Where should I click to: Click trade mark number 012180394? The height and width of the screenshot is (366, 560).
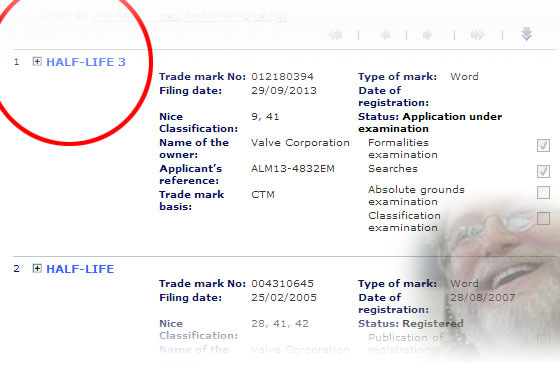(x=282, y=76)
